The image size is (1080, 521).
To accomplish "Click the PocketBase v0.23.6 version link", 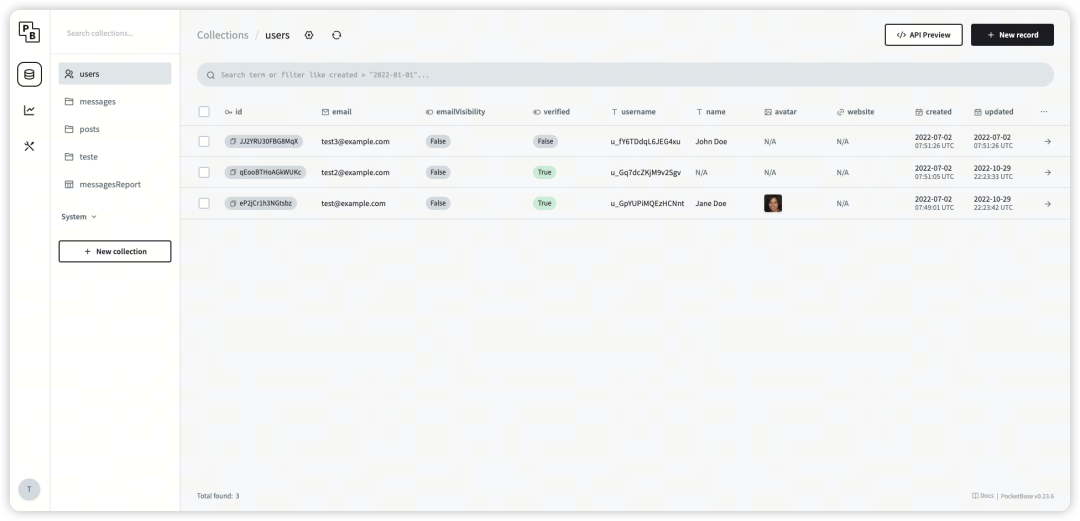I will [1027, 496].
